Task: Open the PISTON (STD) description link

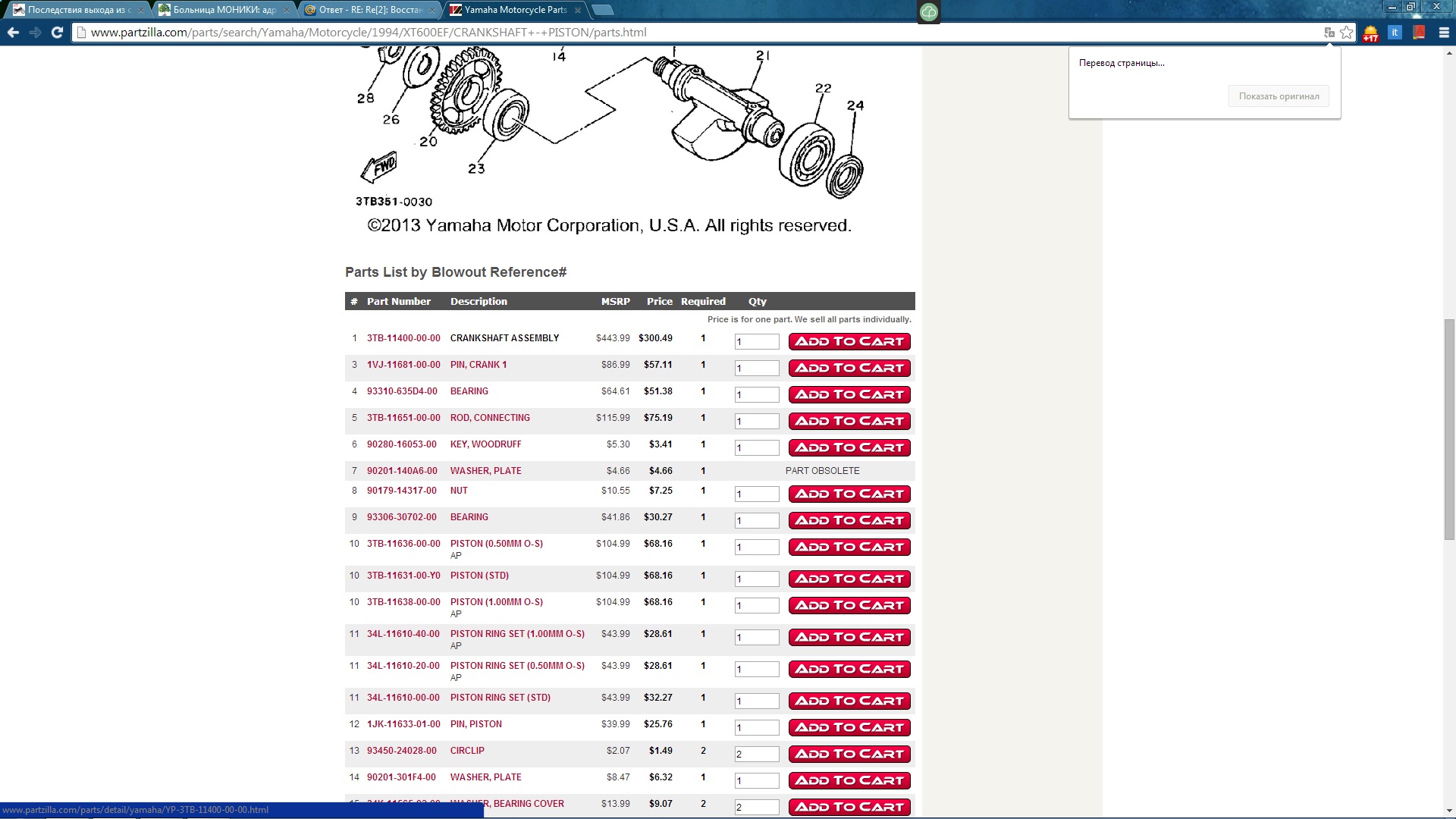Action: pyautogui.click(x=479, y=576)
